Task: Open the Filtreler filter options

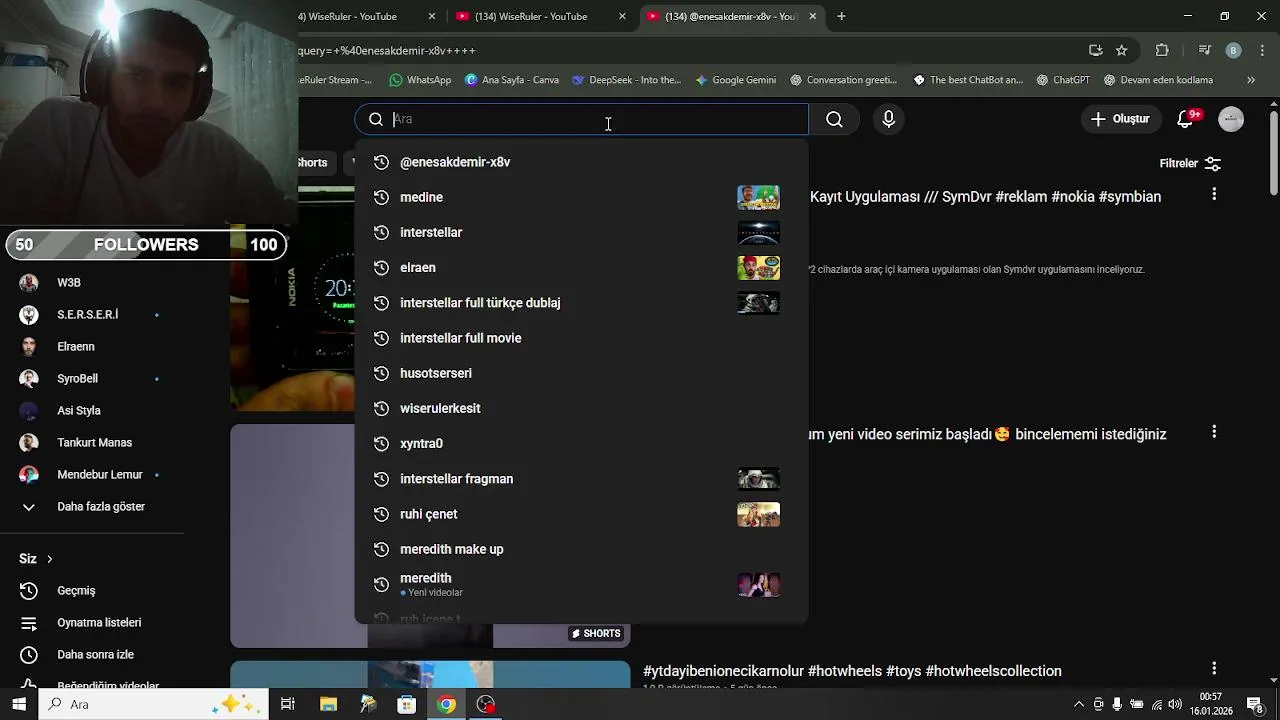Action: pyautogui.click(x=1190, y=163)
